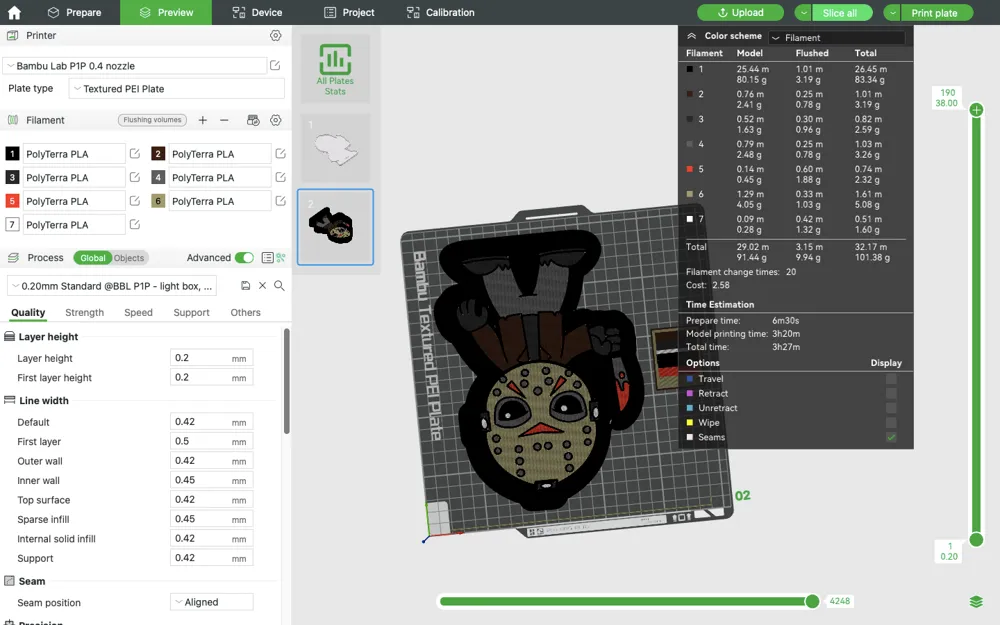This screenshot has height=625, width=1000.
Task: Toggle Advanced settings switch
Action: pyautogui.click(x=244, y=258)
